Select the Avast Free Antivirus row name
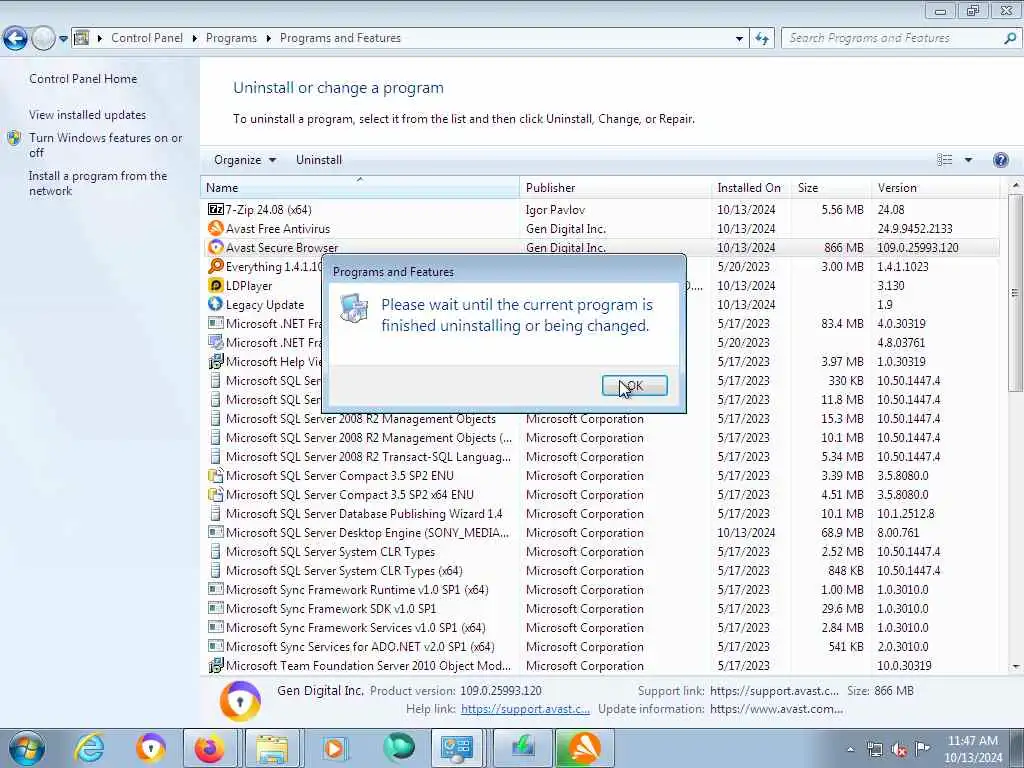 click(278, 229)
